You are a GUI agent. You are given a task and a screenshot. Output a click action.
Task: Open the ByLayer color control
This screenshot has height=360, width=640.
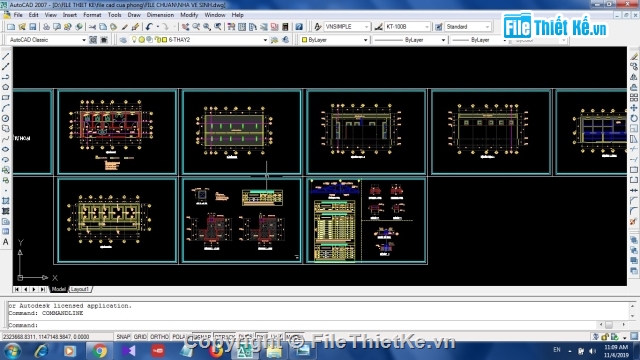tap(334, 40)
